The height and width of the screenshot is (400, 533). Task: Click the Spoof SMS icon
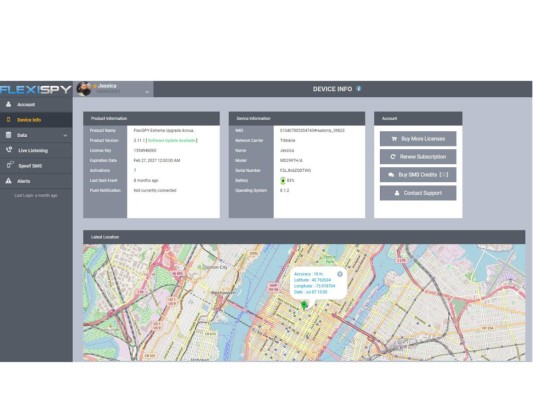(x=10, y=164)
